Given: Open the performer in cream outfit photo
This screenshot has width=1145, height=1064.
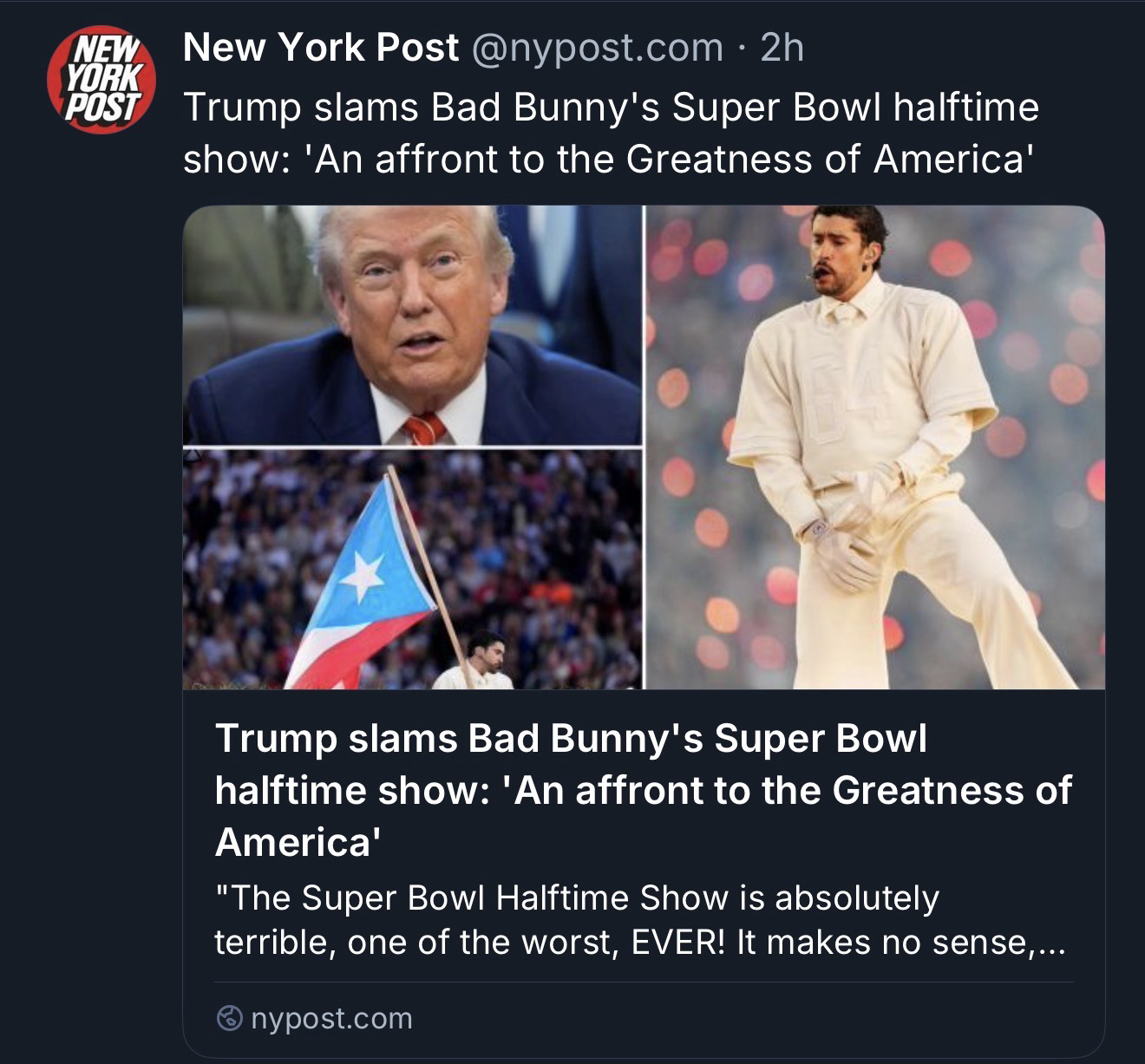Looking at the screenshot, I should [875, 447].
